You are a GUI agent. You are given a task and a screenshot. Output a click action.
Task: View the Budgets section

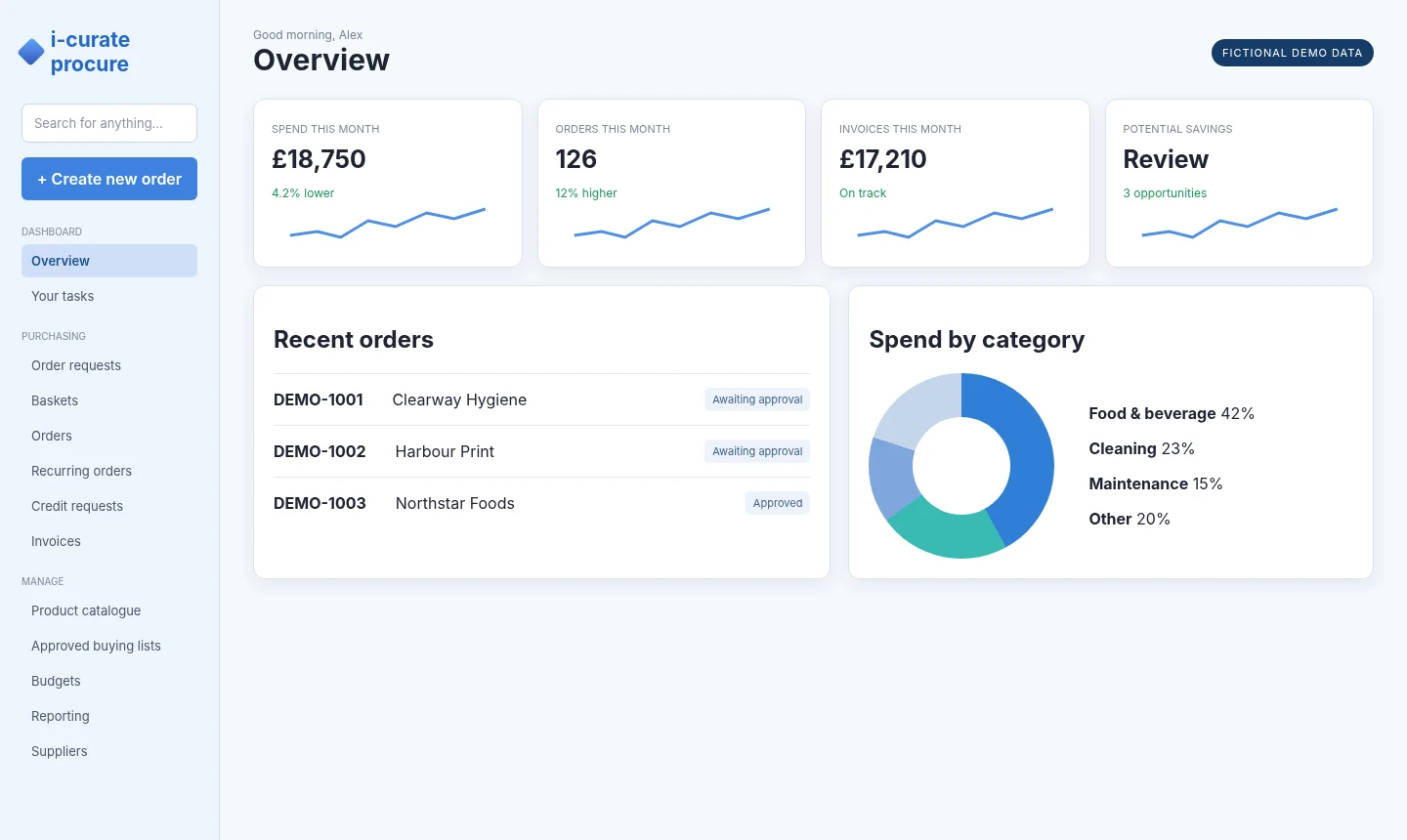click(109, 681)
